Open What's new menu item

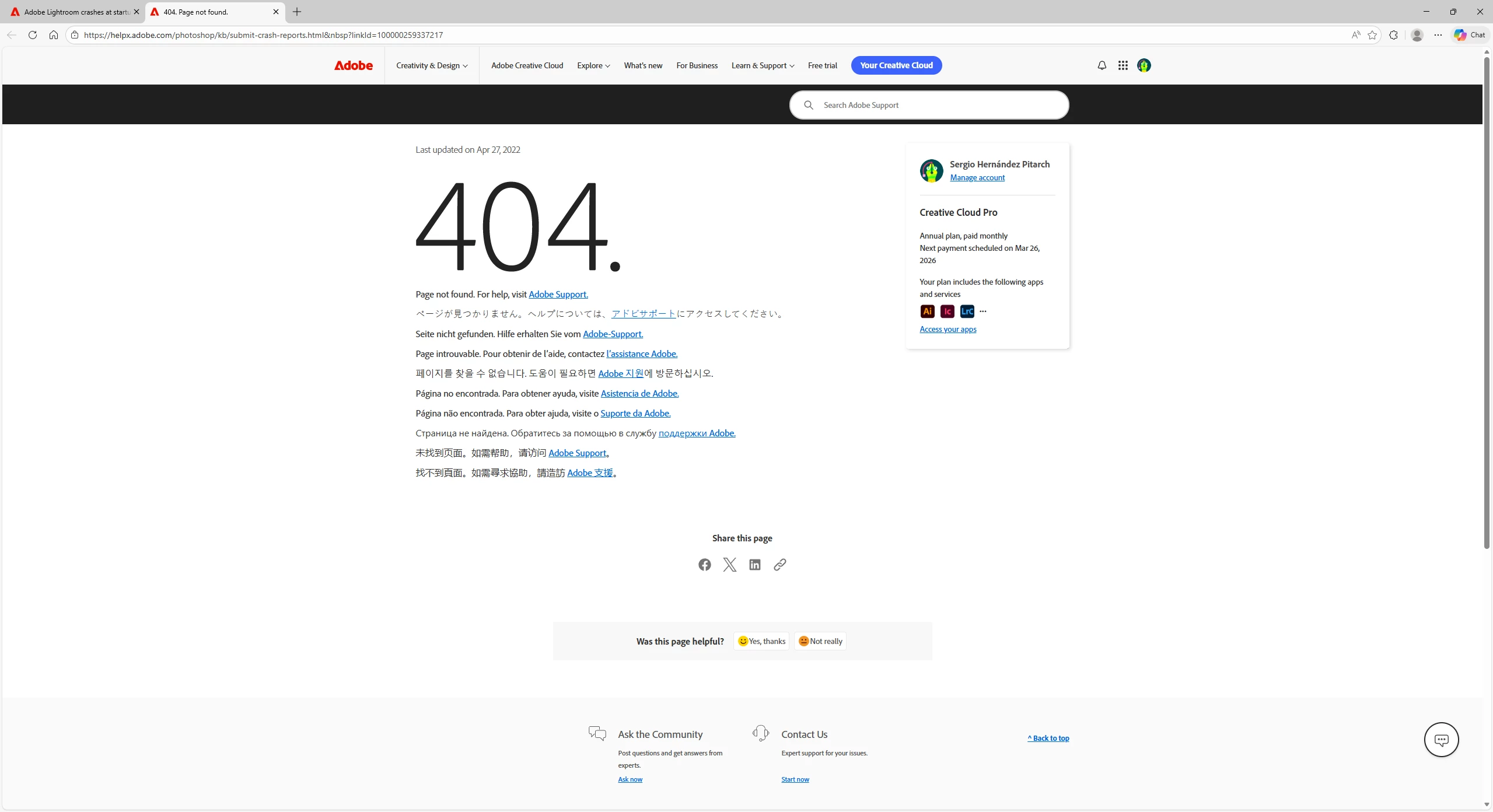click(643, 65)
